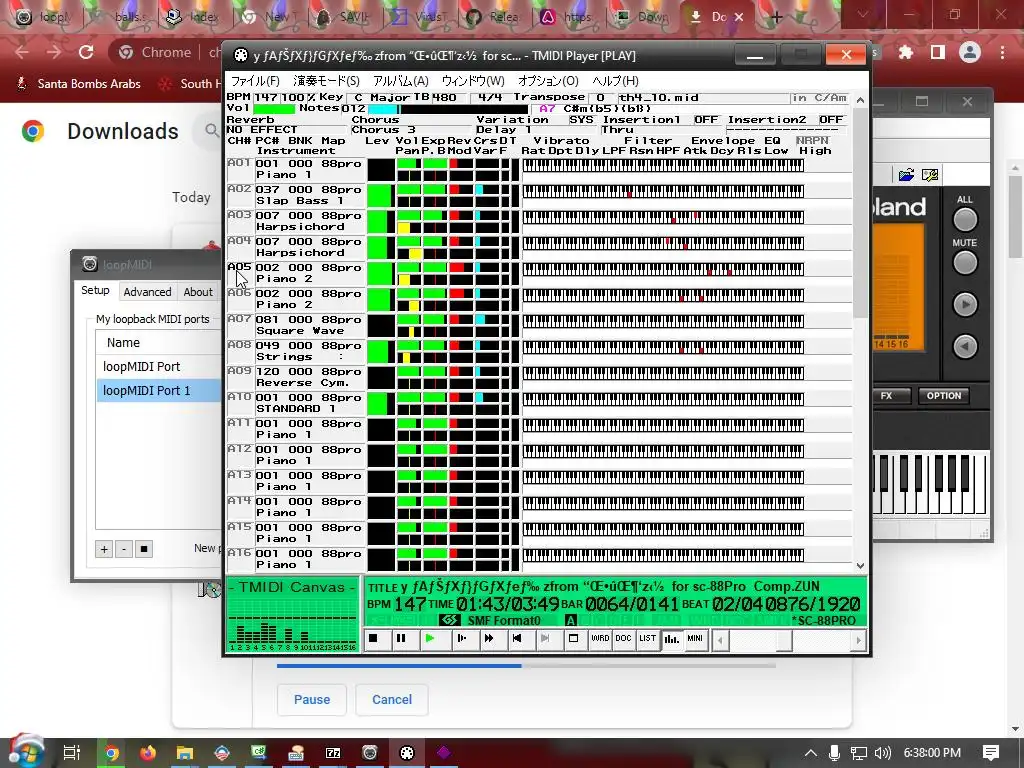Pause the Chrome download
The image size is (1024, 768).
[x=312, y=699]
